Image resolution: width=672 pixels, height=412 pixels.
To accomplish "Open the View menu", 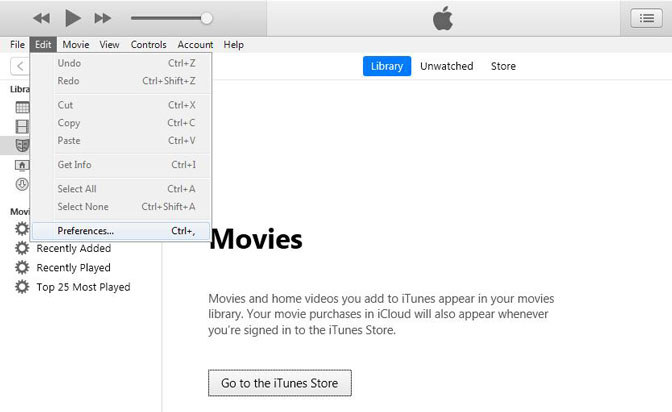I will click(109, 45).
